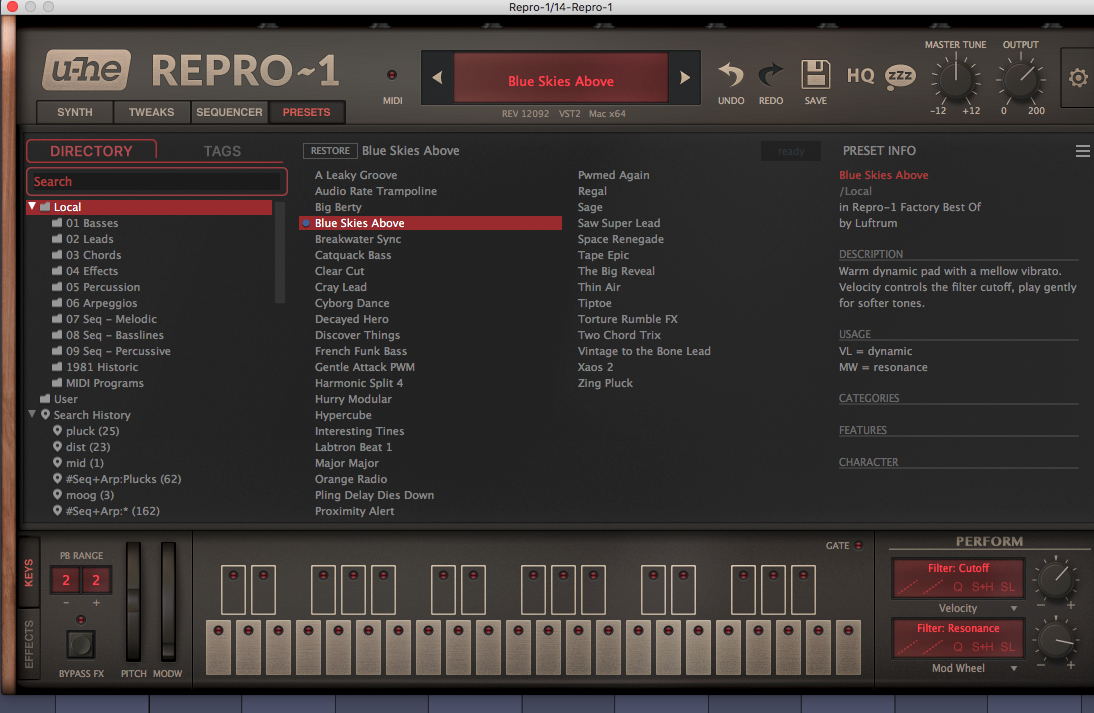
Task: Toggle SL in Filter: Resonance display
Action: coord(1007,647)
